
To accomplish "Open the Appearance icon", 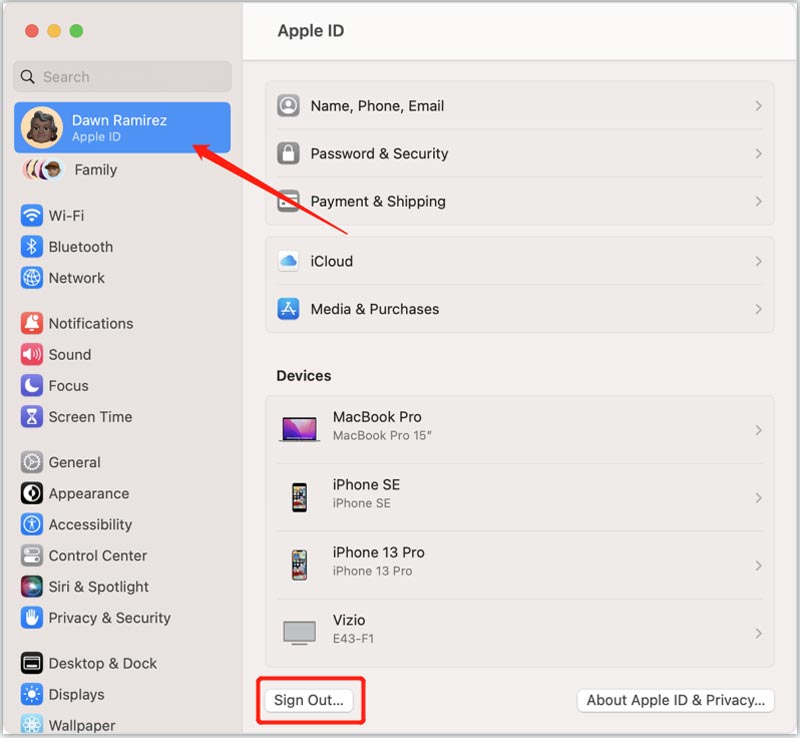I will 32,493.
